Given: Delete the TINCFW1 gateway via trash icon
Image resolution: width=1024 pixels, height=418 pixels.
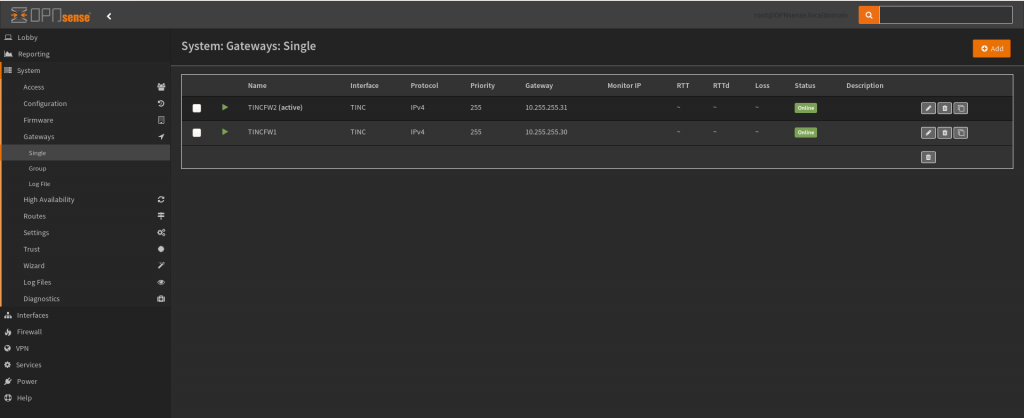Looking at the screenshot, I should click(944, 132).
